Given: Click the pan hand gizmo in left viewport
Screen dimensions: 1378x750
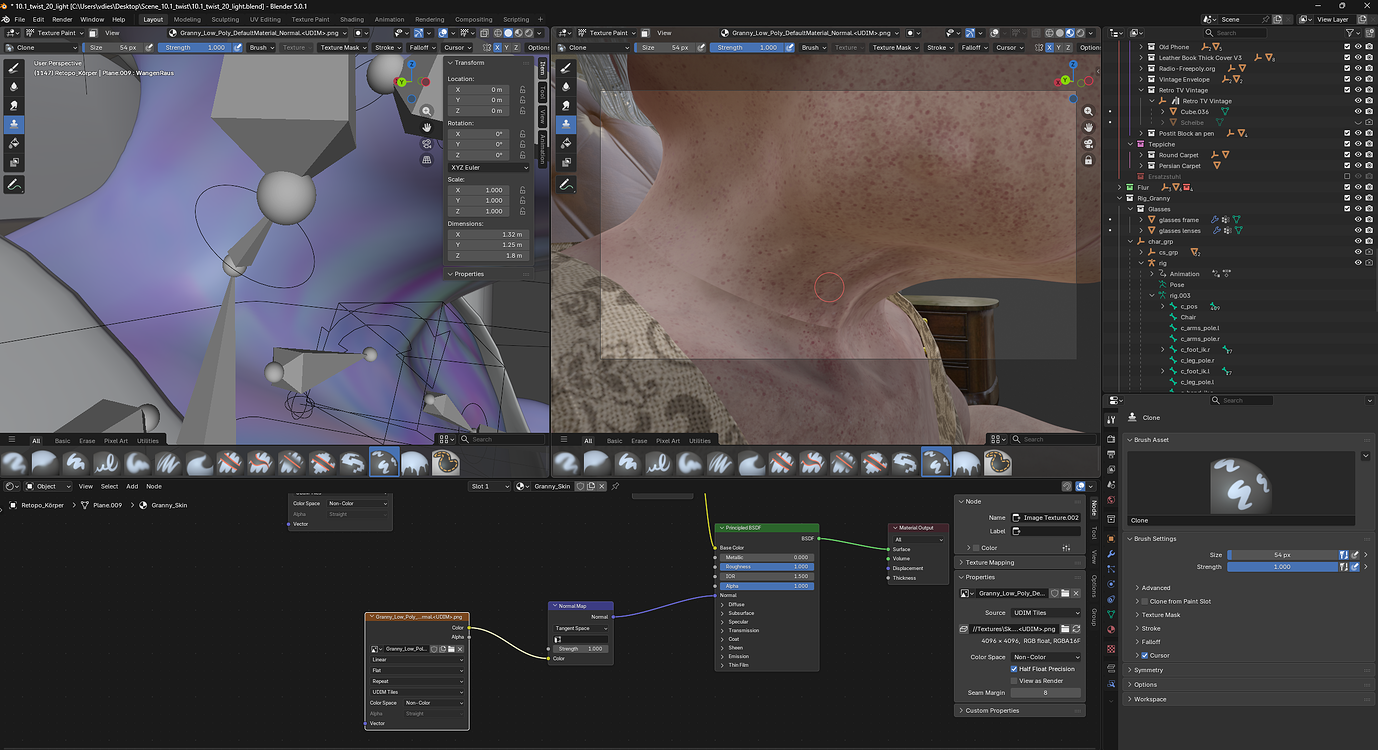Looking at the screenshot, I should 427,127.
